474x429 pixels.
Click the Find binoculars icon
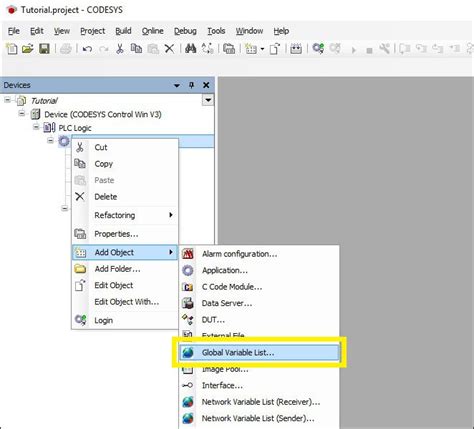tap(190, 49)
